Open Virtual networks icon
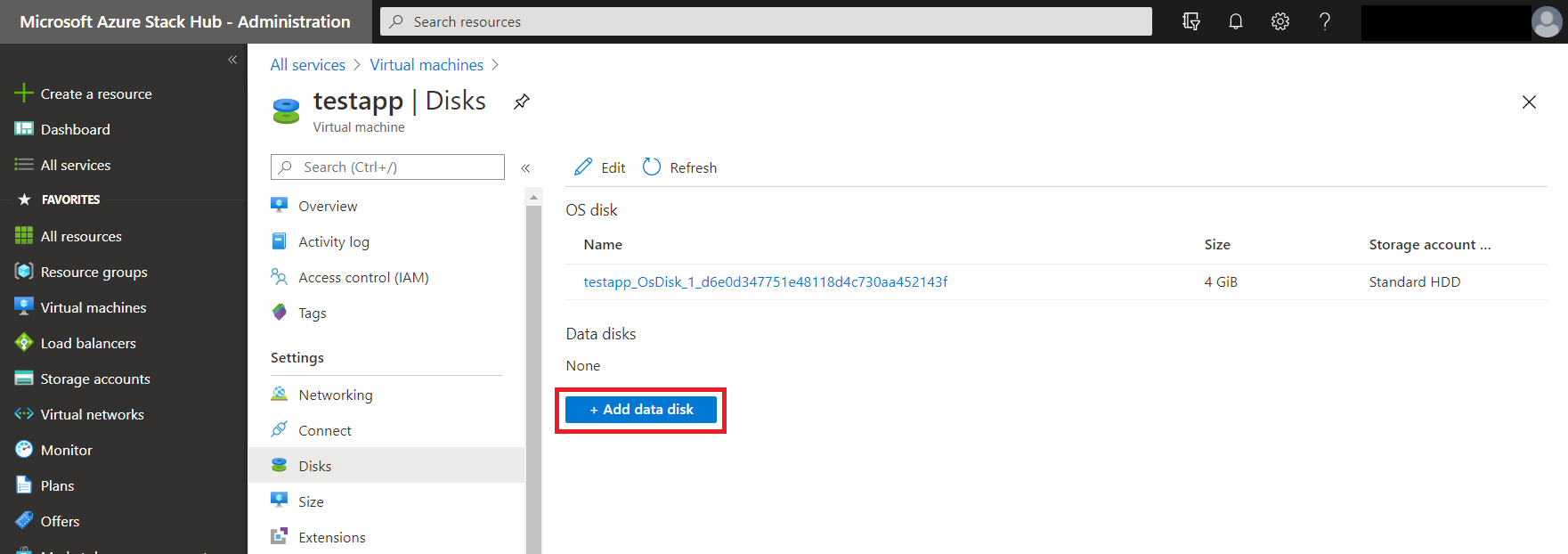The image size is (1568, 554). coord(24,414)
